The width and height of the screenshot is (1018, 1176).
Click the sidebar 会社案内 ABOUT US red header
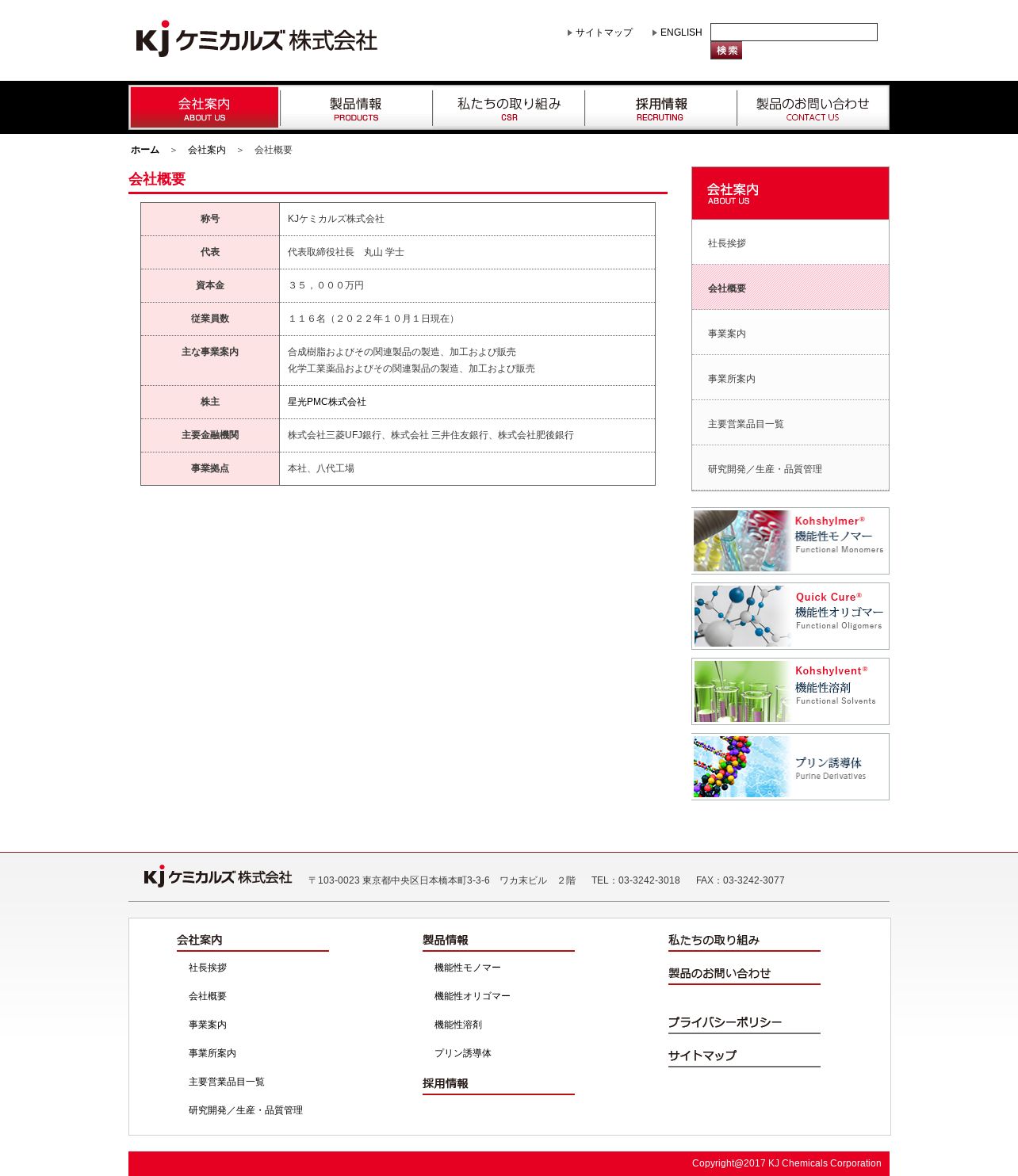pyautogui.click(x=790, y=193)
